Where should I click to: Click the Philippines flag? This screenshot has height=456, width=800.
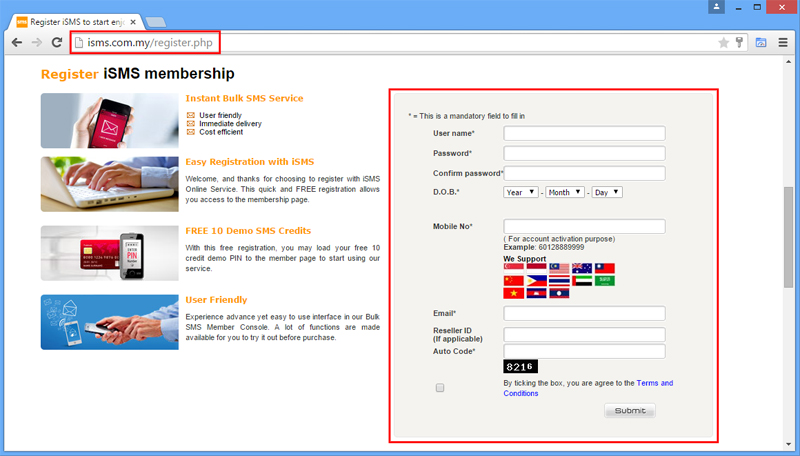click(536, 281)
